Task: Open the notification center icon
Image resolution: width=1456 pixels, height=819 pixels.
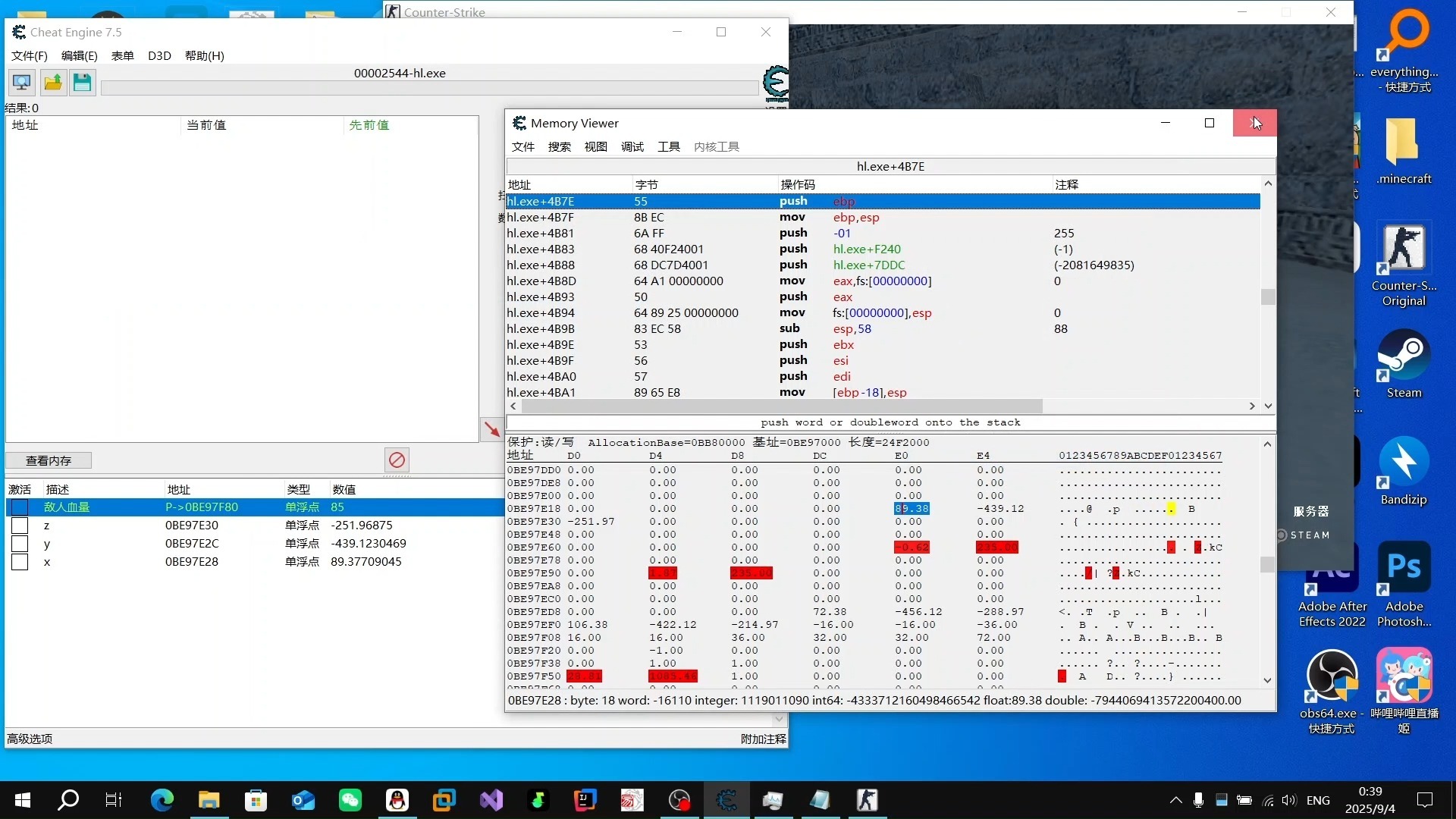Action: (x=1425, y=800)
